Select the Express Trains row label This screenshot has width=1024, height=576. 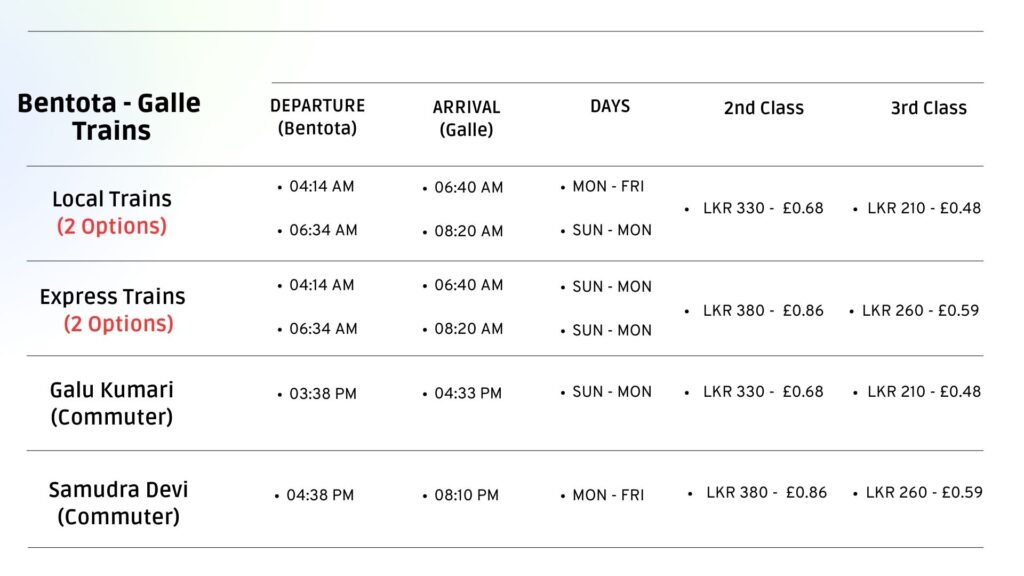[112, 296]
